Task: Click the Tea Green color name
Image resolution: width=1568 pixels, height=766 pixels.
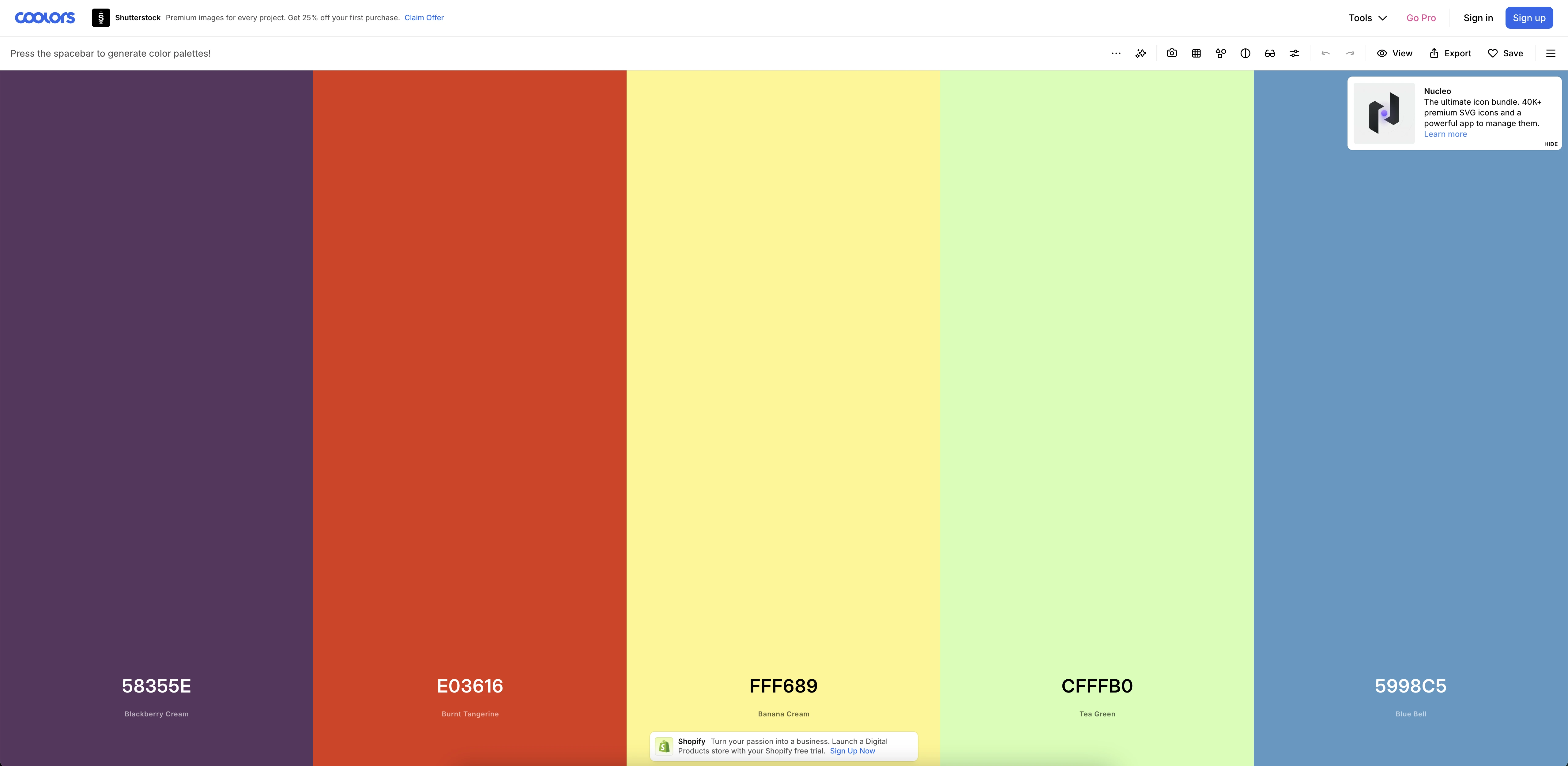Action: 1097,714
